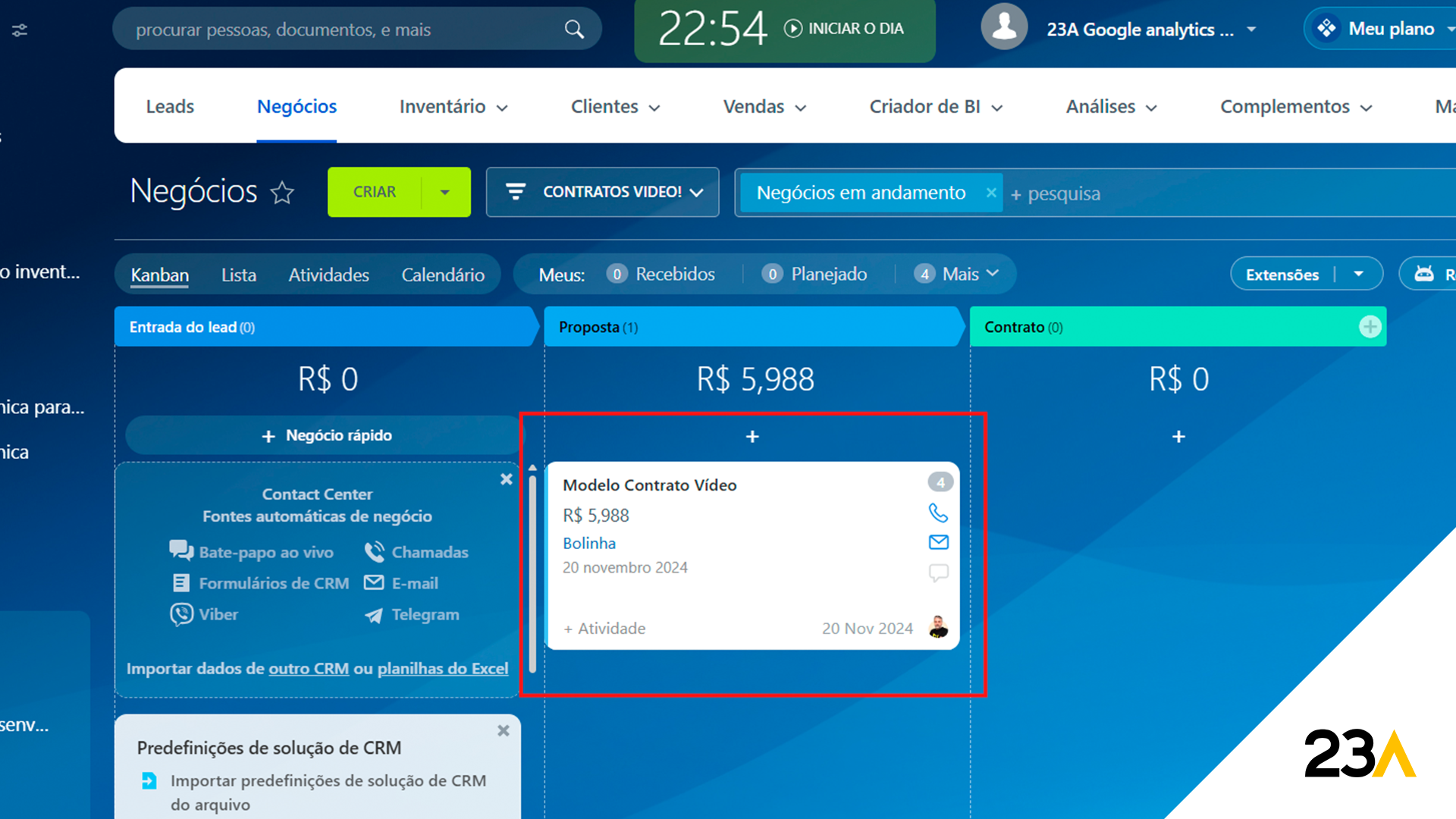Open the Leads tab
The width and height of the screenshot is (1456, 819).
click(170, 107)
